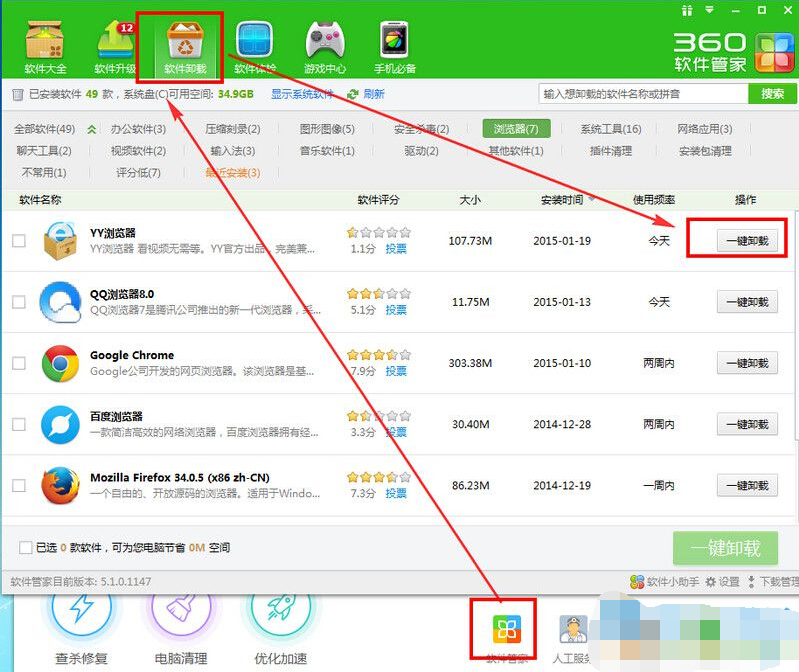Click the green 搜索 button
This screenshot has height=672, width=799.
pyautogui.click(x=772, y=94)
